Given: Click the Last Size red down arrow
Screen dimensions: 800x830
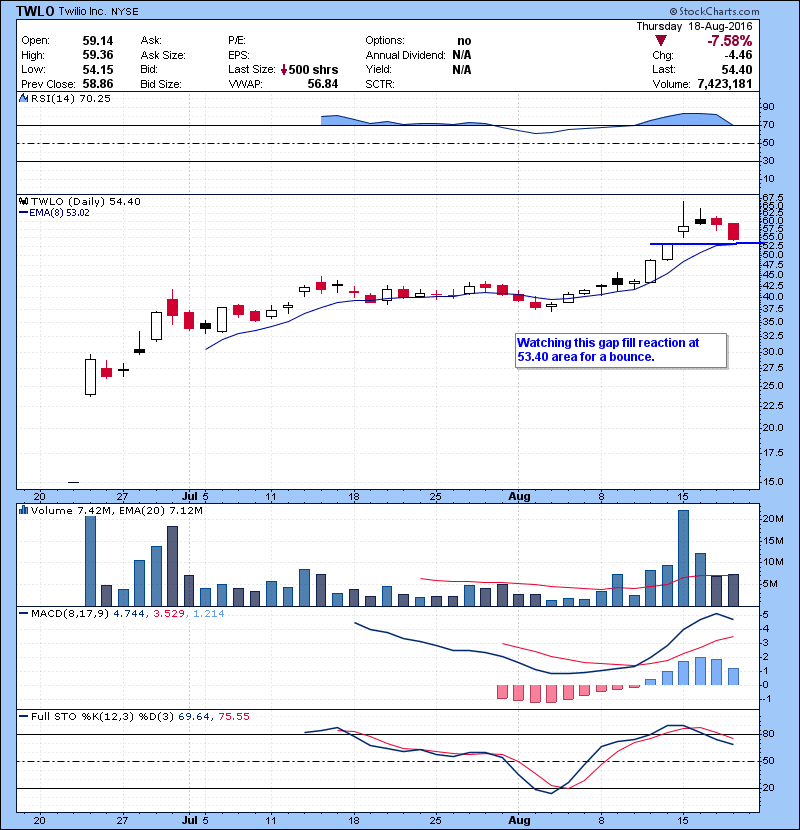Looking at the screenshot, I should [284, 70].
